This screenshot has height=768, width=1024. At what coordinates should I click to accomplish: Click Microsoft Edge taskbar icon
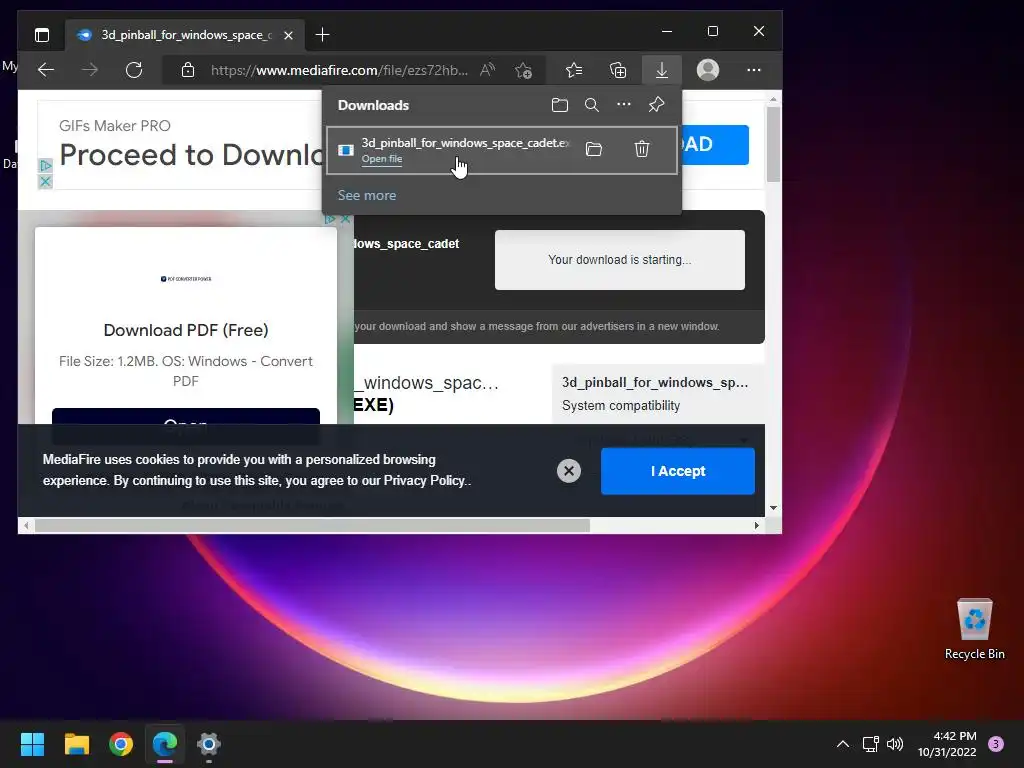point(165,744)
